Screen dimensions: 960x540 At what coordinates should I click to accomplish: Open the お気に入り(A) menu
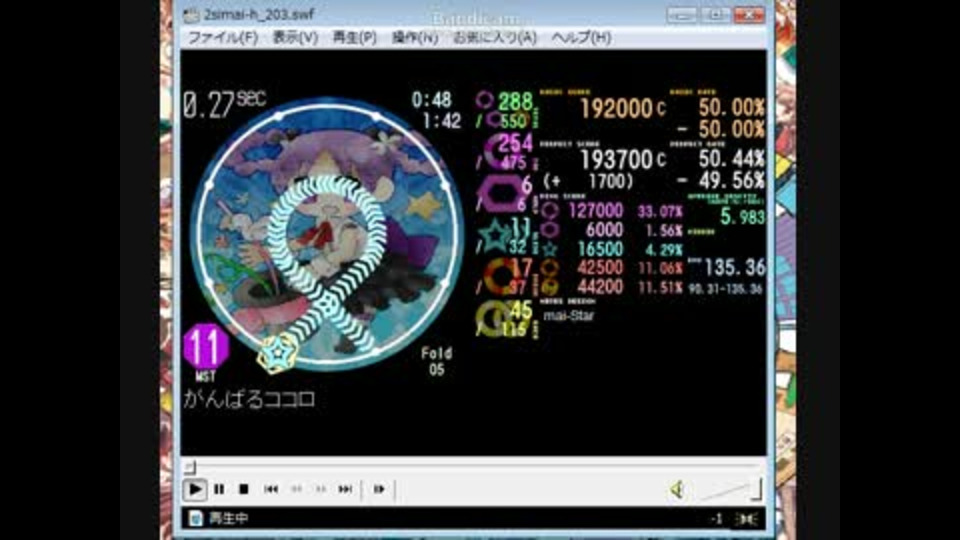[x=495, y=38]
